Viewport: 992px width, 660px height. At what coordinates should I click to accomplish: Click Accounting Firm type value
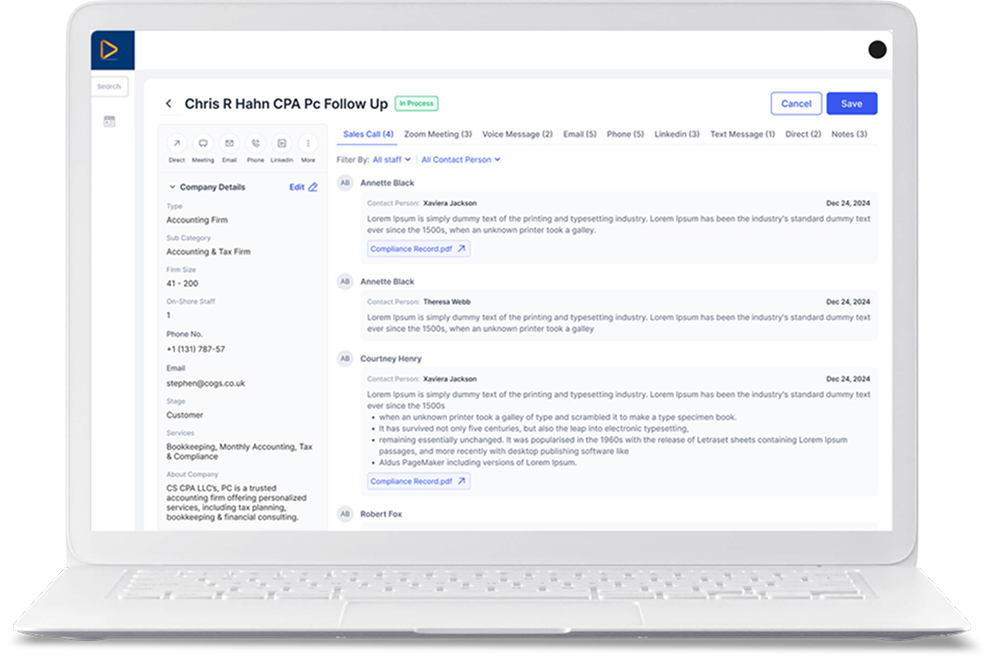click(197, 220)
